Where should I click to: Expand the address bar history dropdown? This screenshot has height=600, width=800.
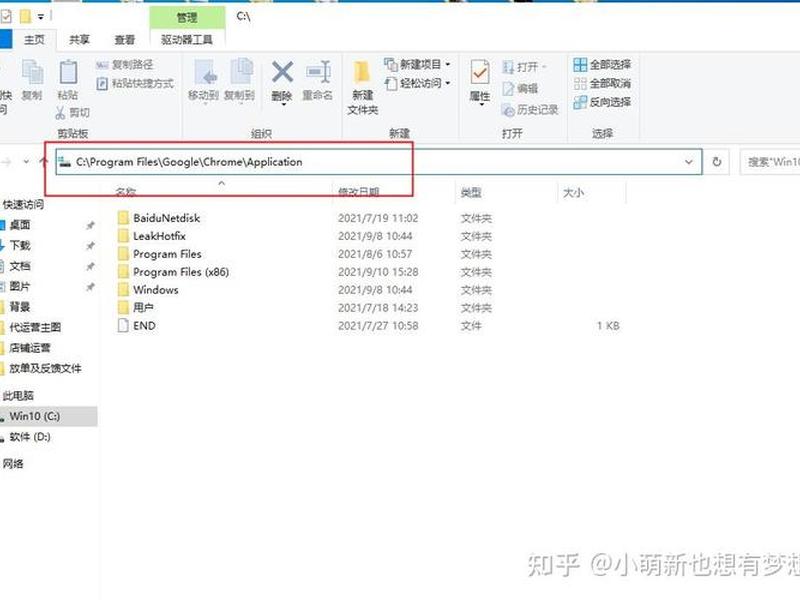click(x=689, y=162)
